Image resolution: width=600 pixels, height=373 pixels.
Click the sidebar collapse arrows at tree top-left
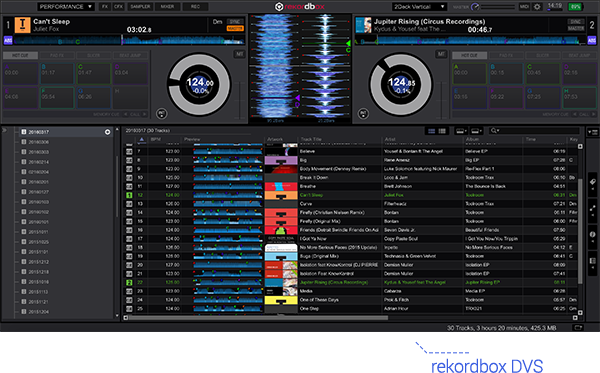(5, 130)
